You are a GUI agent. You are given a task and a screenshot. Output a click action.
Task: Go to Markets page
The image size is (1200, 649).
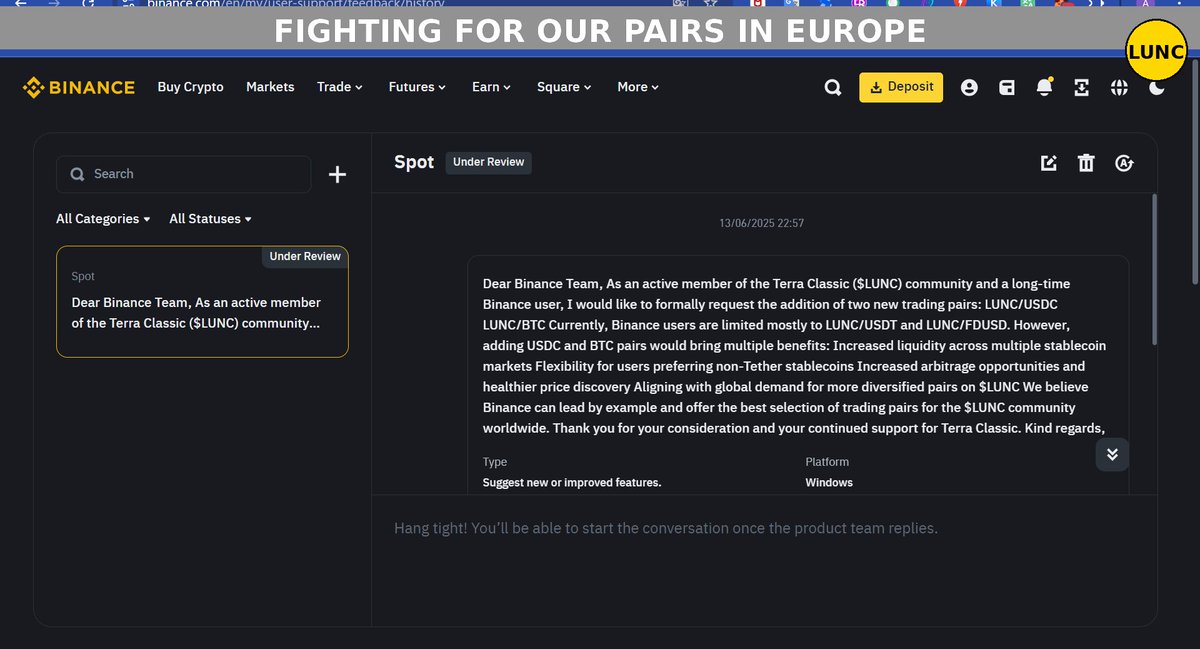[270, 87]
